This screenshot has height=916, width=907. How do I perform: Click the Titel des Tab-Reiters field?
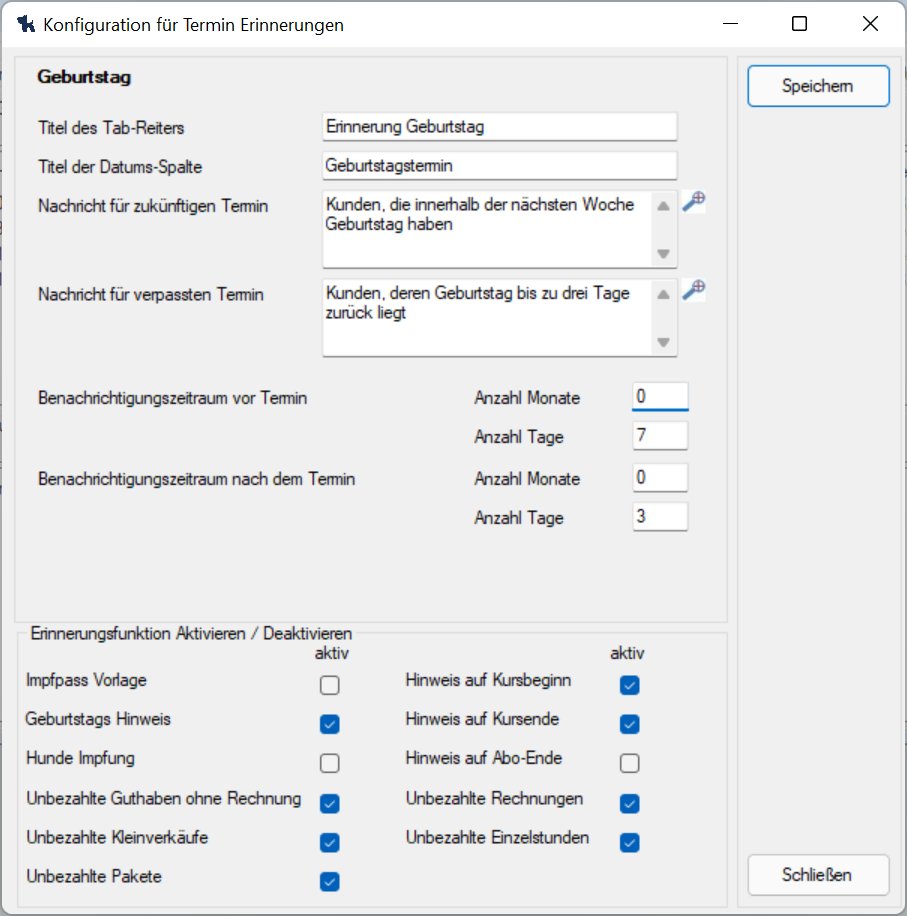tap(500, 127)
